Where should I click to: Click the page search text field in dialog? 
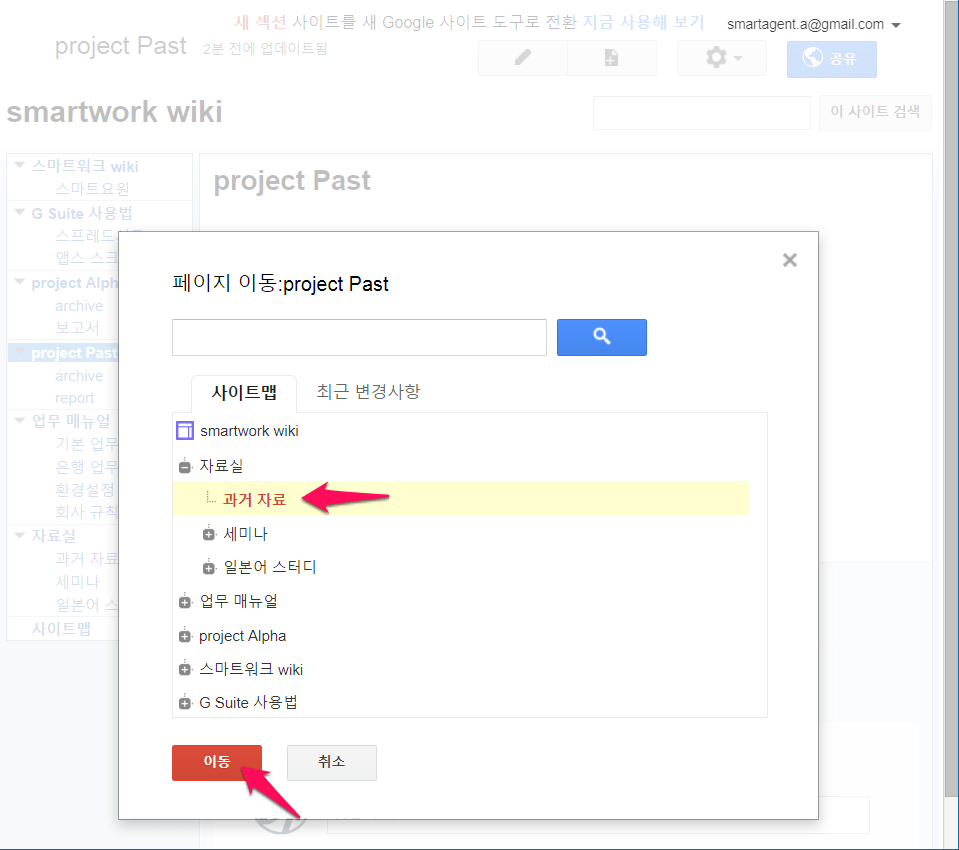[x=359, y=338]
